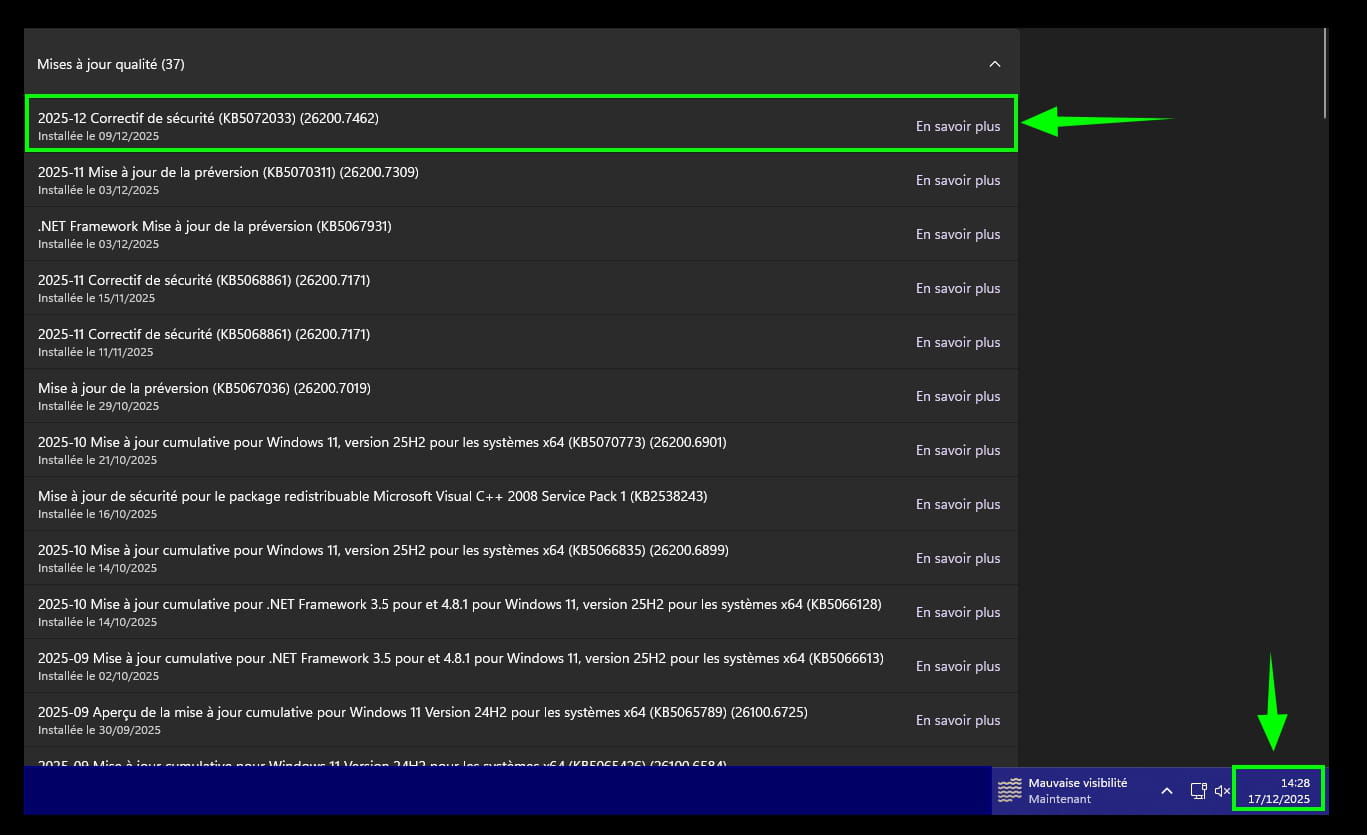Open En savoir plus for KB5070773 update

coord(957,450)
